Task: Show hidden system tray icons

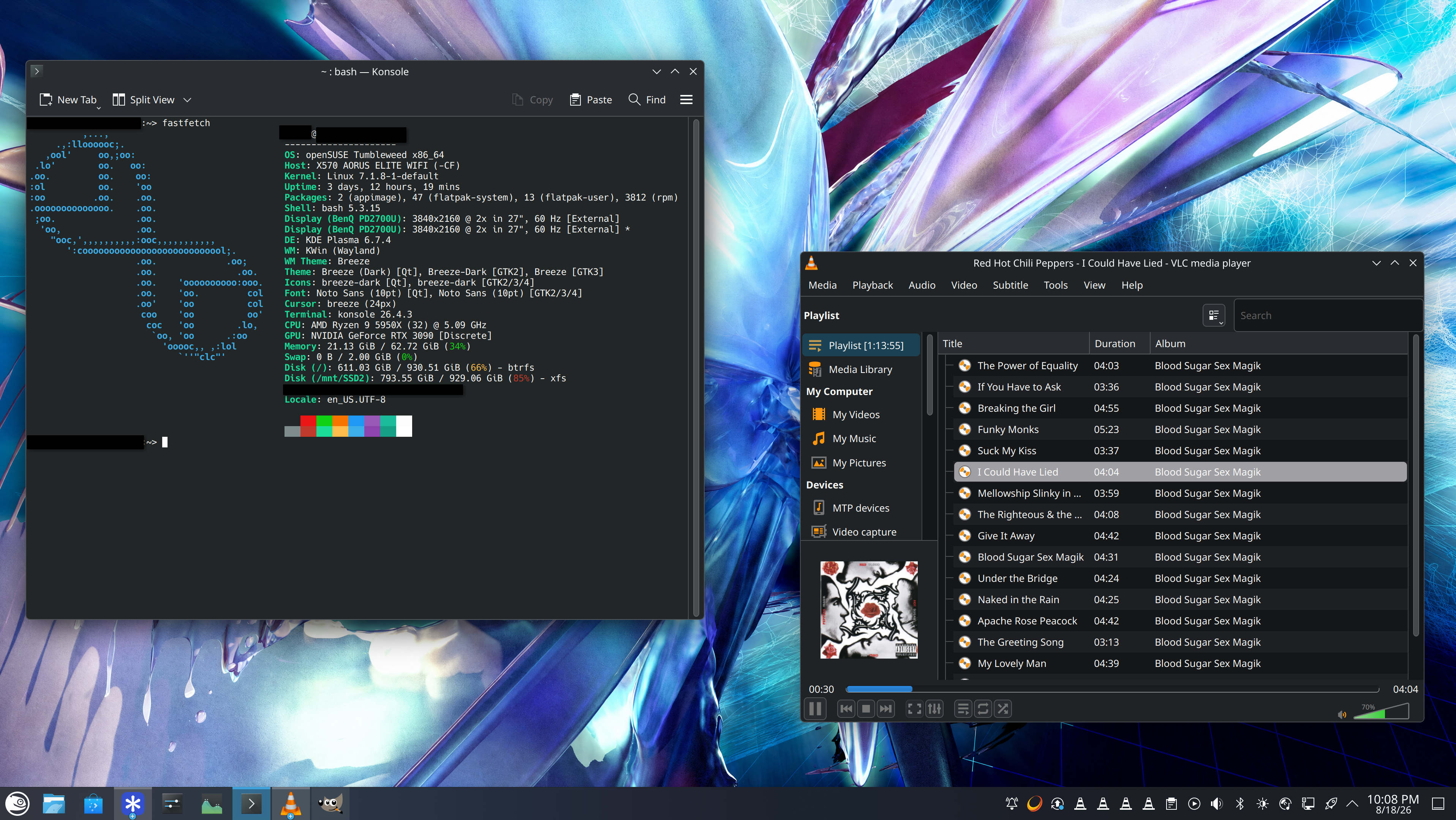Action: tap(1353, 804)
